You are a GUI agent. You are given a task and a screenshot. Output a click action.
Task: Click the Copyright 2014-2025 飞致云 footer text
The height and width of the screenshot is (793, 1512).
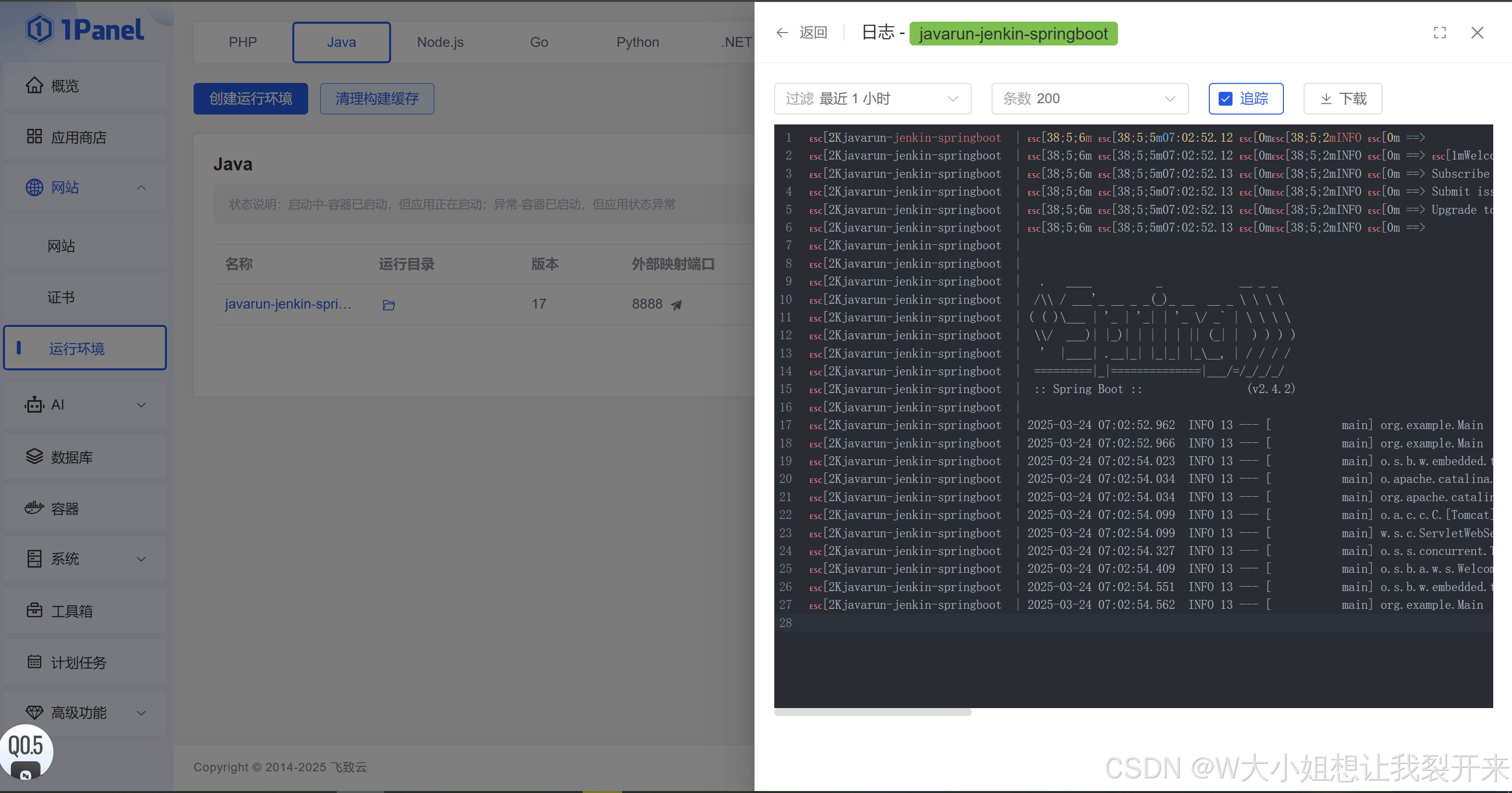click(280, 767)
